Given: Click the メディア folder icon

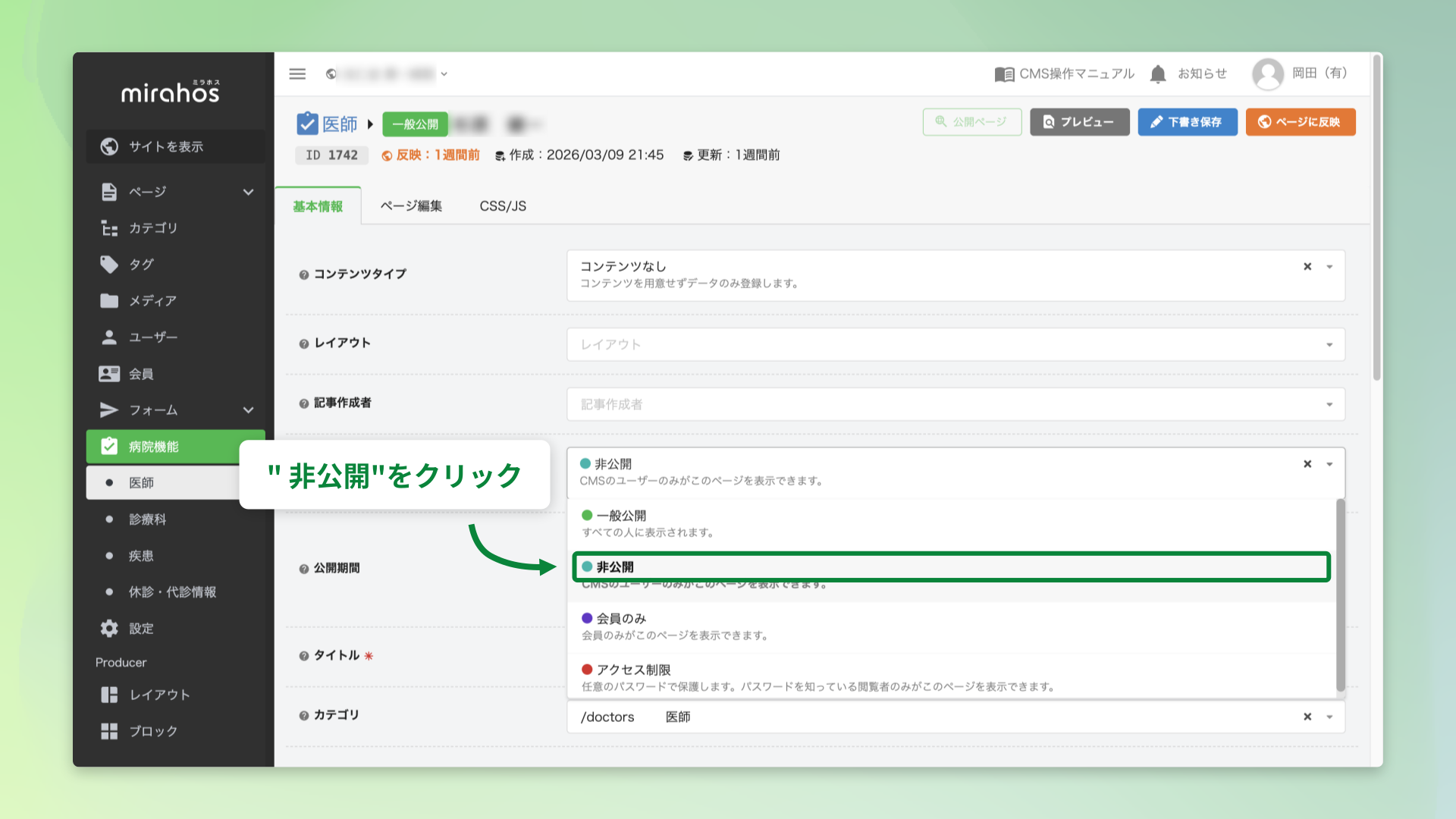Looking at the screenshot, I should click(x=109, y=301).
